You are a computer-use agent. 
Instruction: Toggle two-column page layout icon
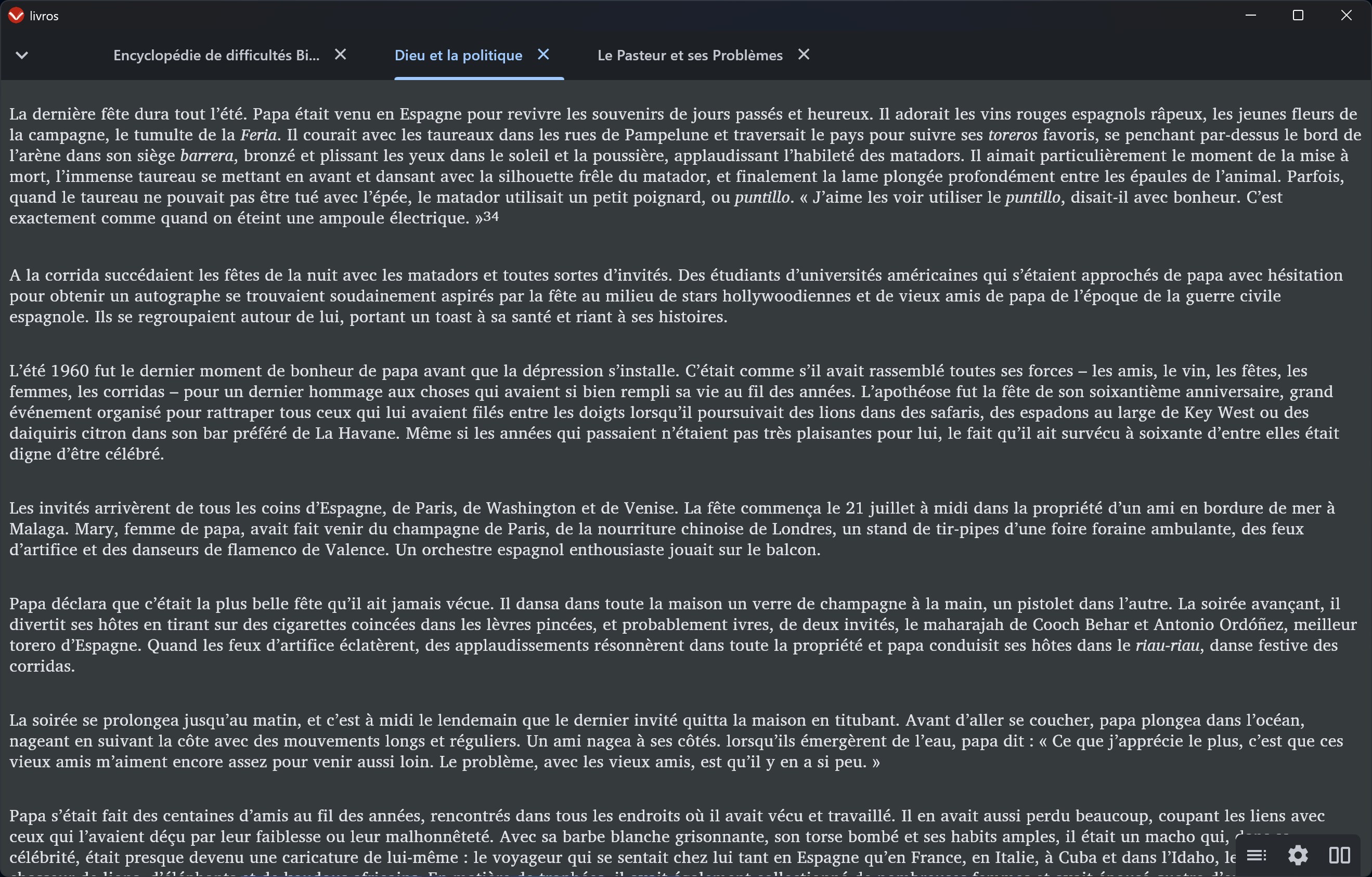pos(1340,855)
